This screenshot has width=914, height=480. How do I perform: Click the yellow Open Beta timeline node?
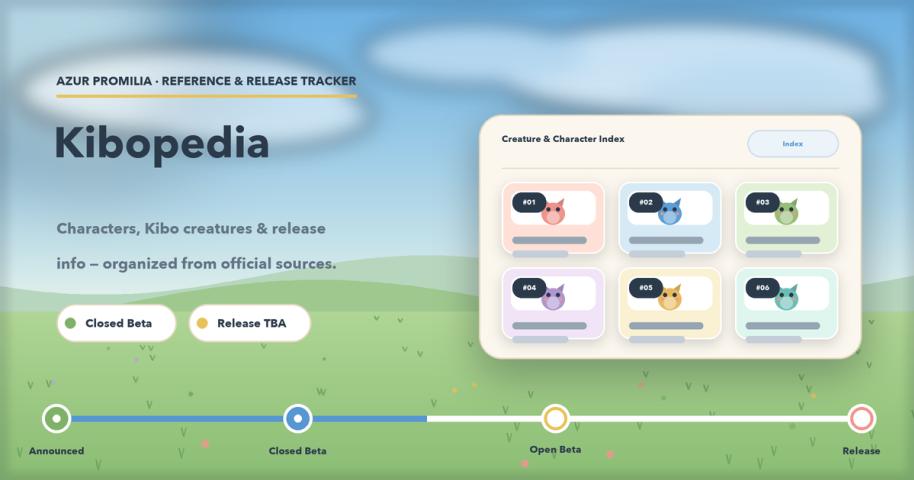(x=555, y=418)
